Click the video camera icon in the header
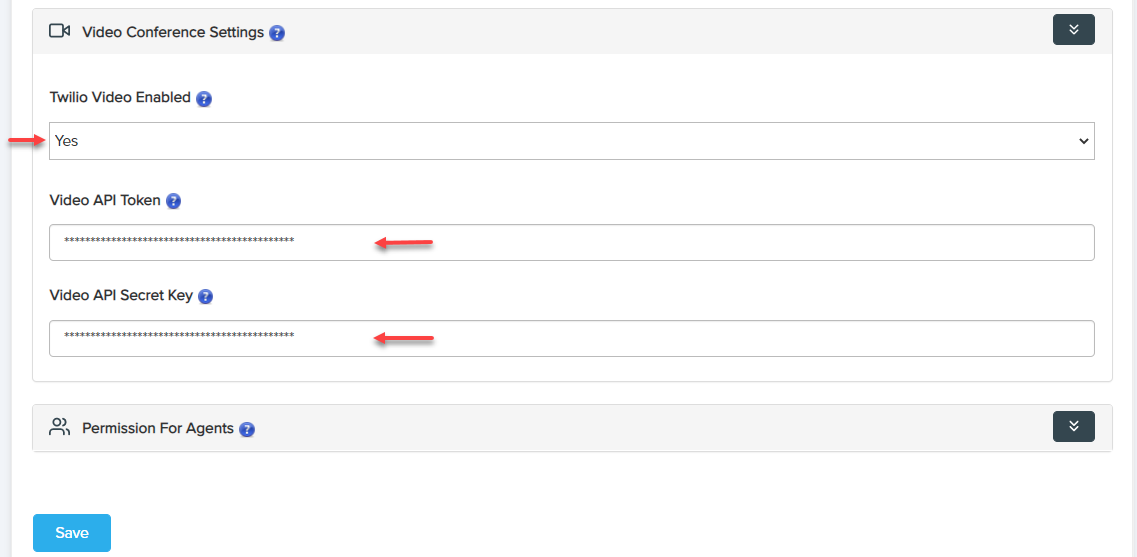The width and height of the screenshot is (1137, 557). pyautogui.click(x=59, y=31)
